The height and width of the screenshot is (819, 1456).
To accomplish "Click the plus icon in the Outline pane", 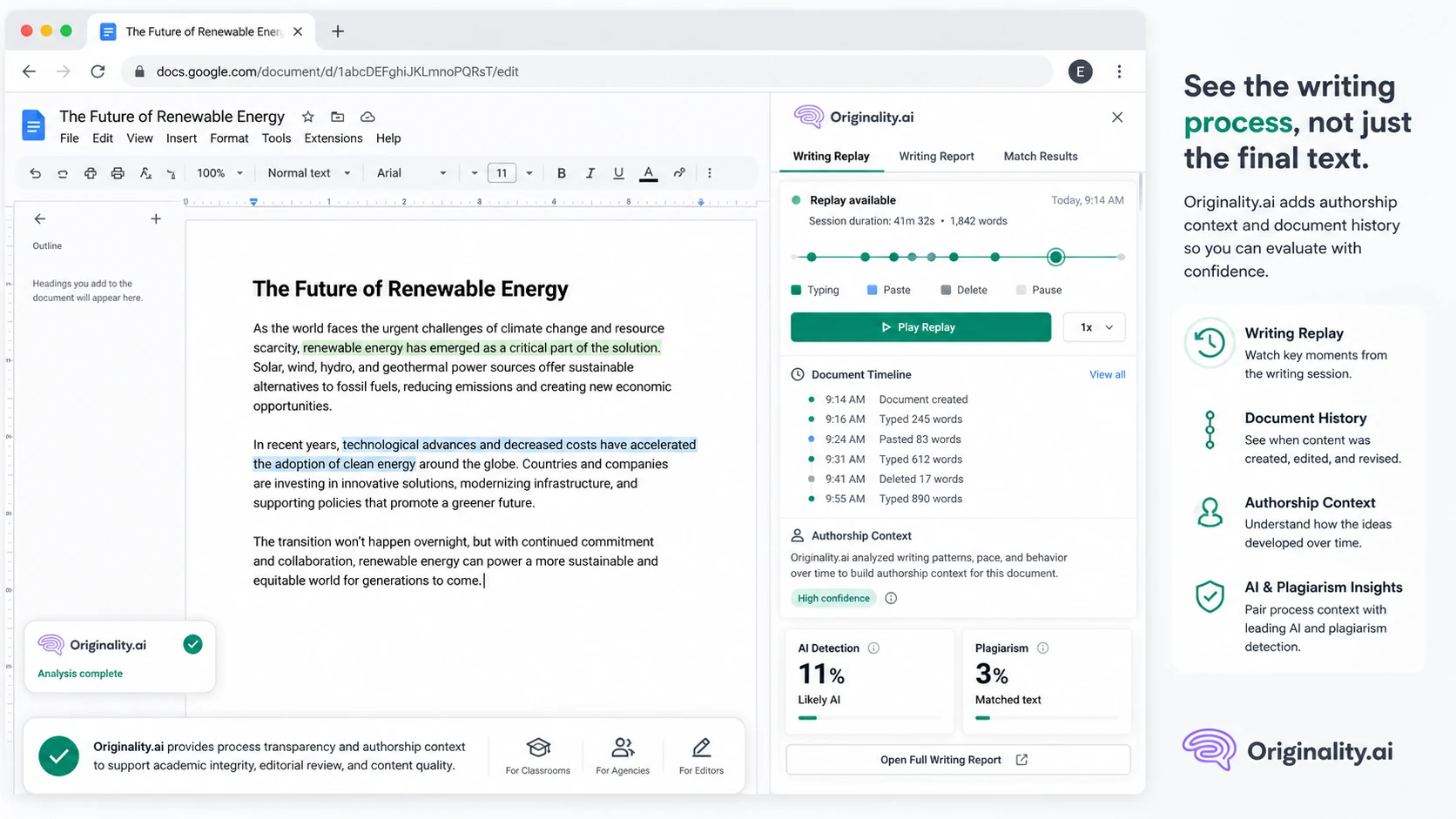I will point(156,218).
